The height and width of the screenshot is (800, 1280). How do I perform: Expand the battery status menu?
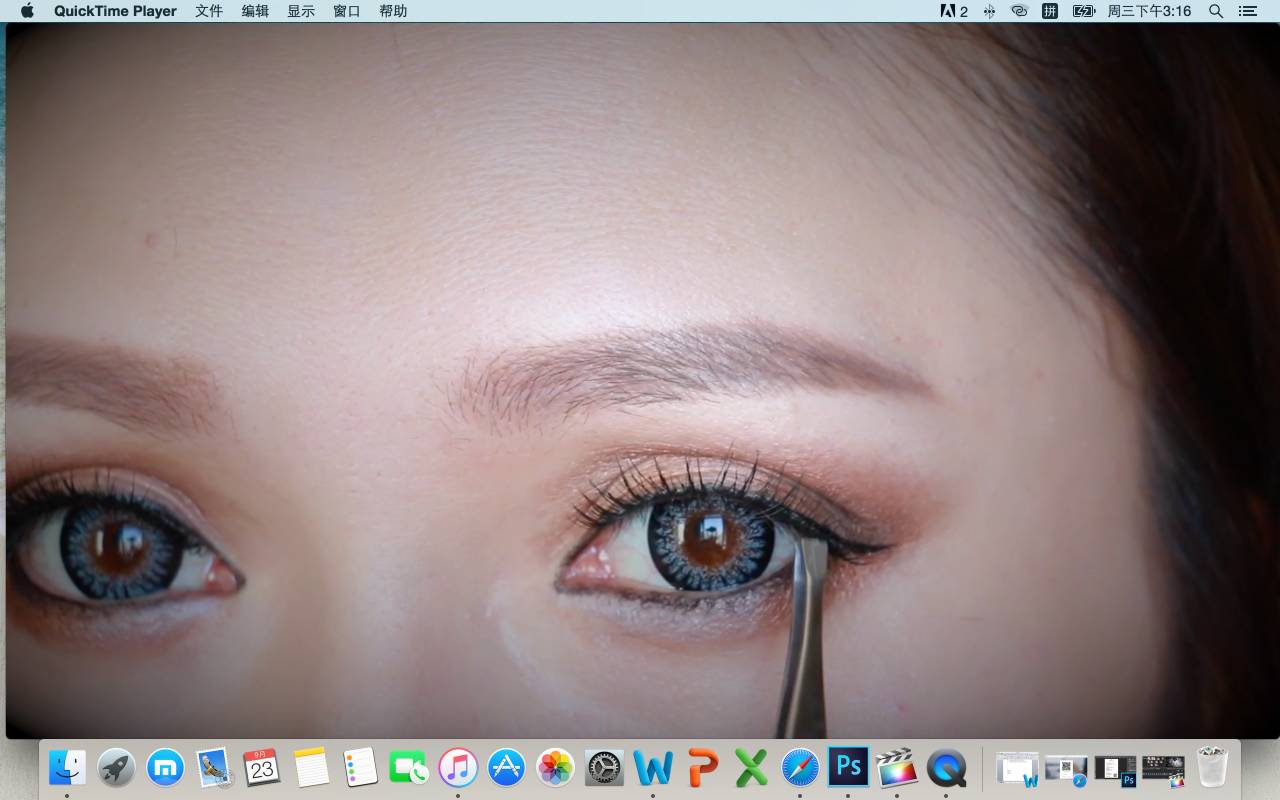(1083, 11)
